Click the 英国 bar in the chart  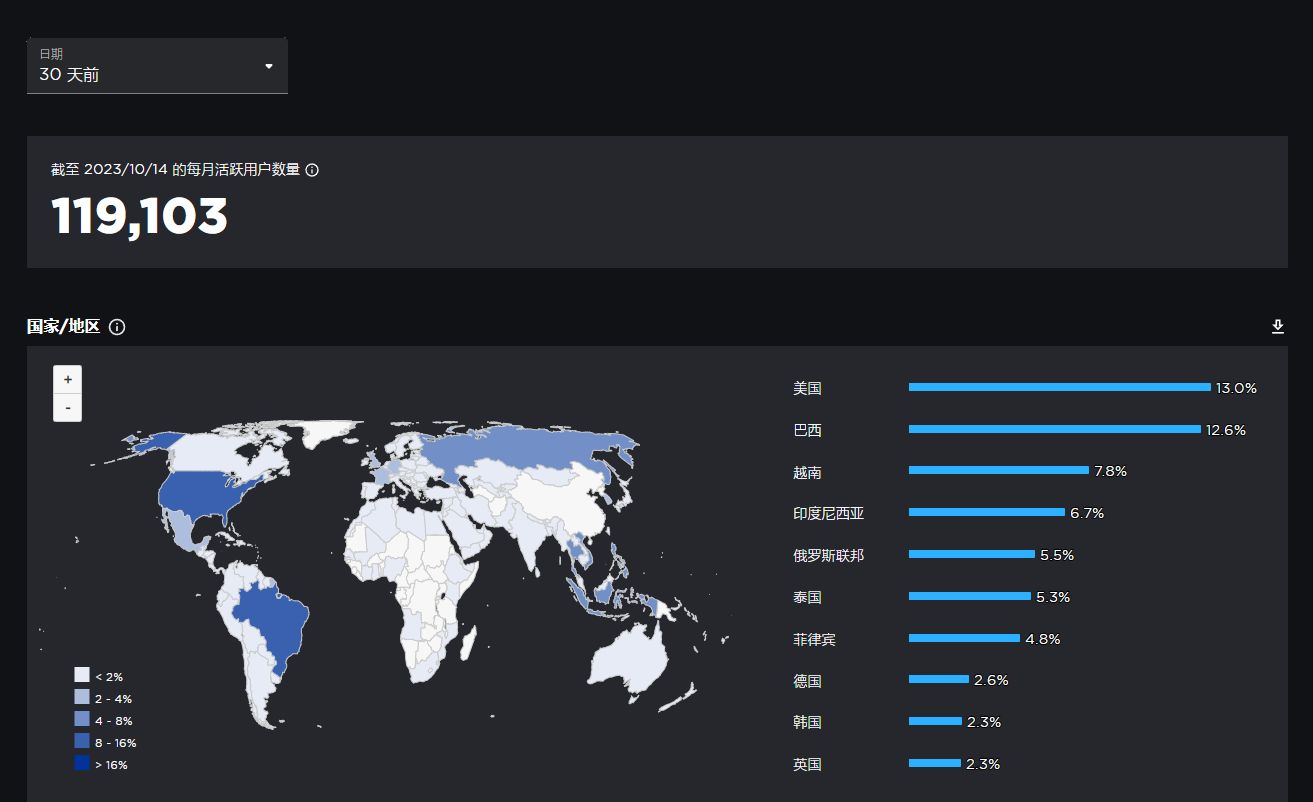[935, 763]
